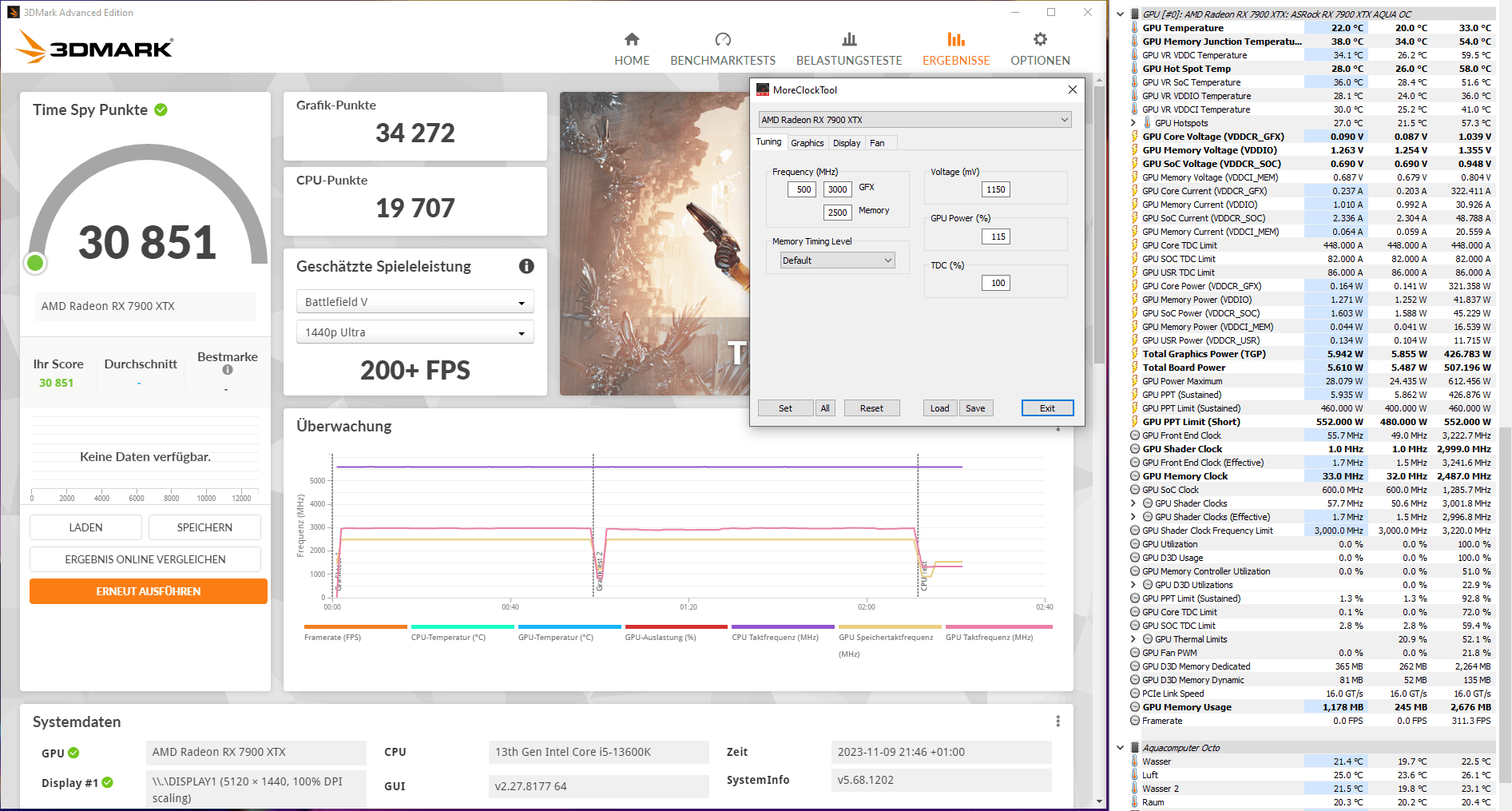Click the info icon beside Geschätzte Spieleleistung
This screenshot has height=811, width=1512.
[526, 266]
